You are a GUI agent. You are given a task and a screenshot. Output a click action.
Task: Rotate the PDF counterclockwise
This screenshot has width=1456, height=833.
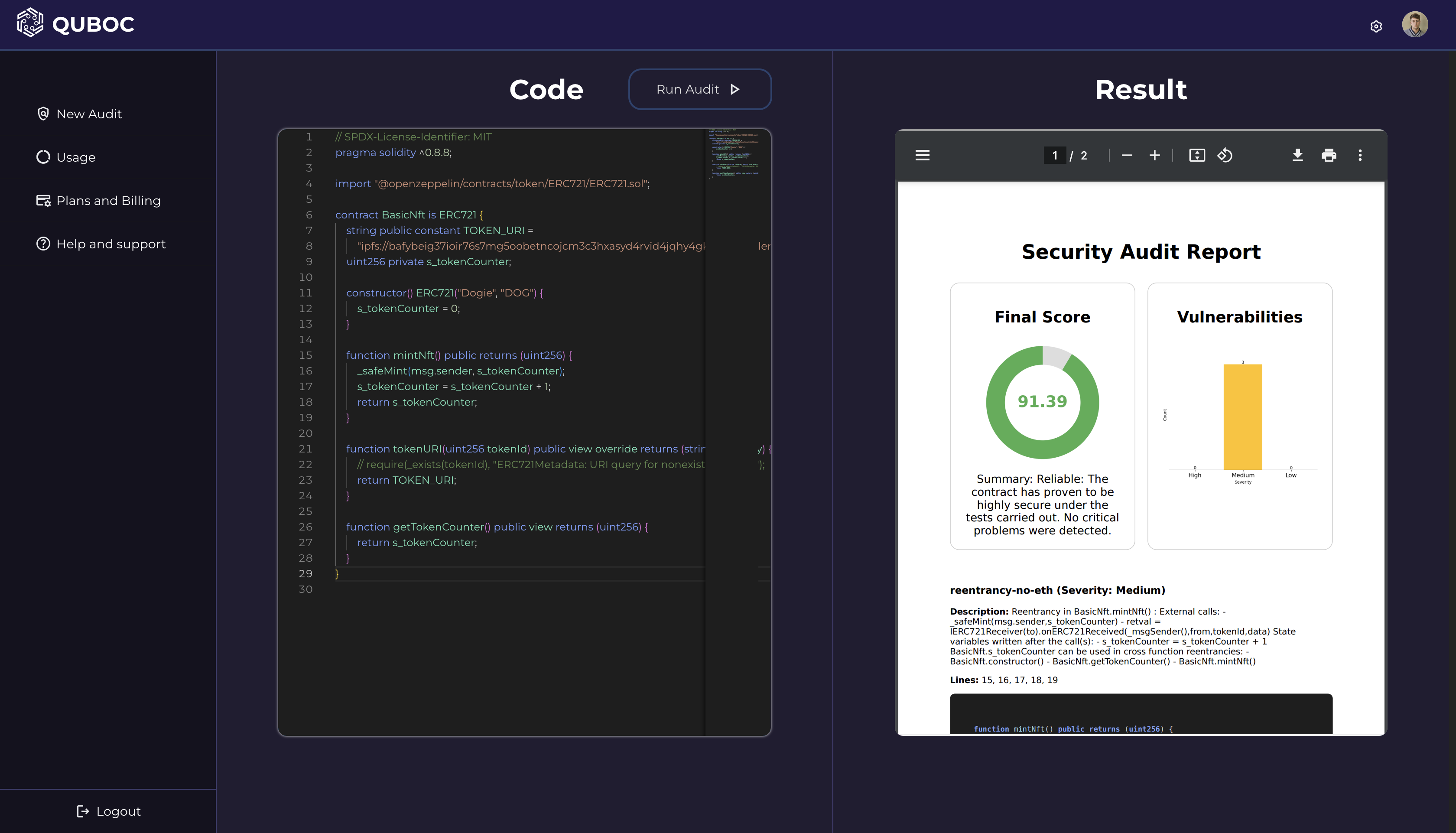[x=1225, y=155]
